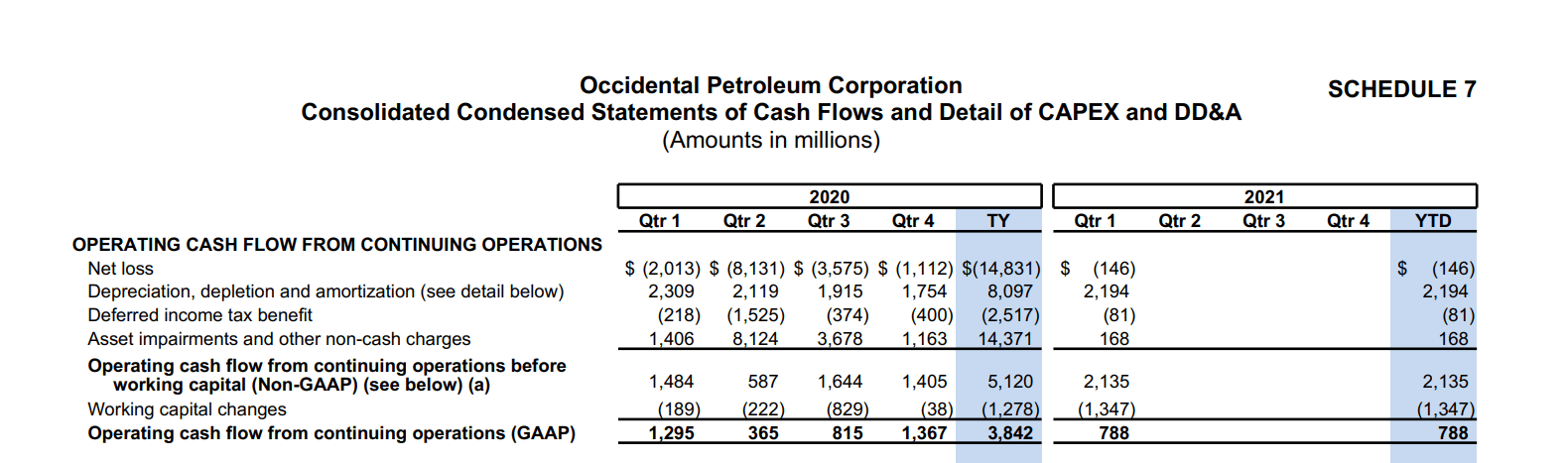
Task: Select the '2020' year header
Action: (x=829, y=197)
